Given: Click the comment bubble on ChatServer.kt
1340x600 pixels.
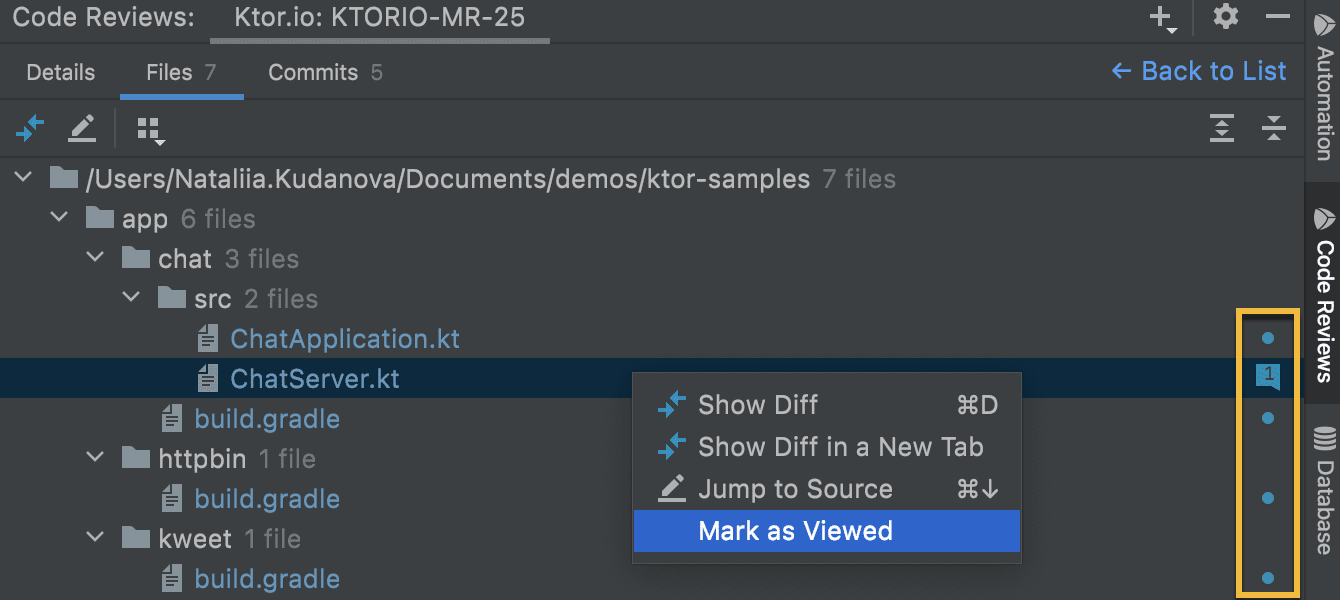Looking at the screenshot, I should [1268, 376].
